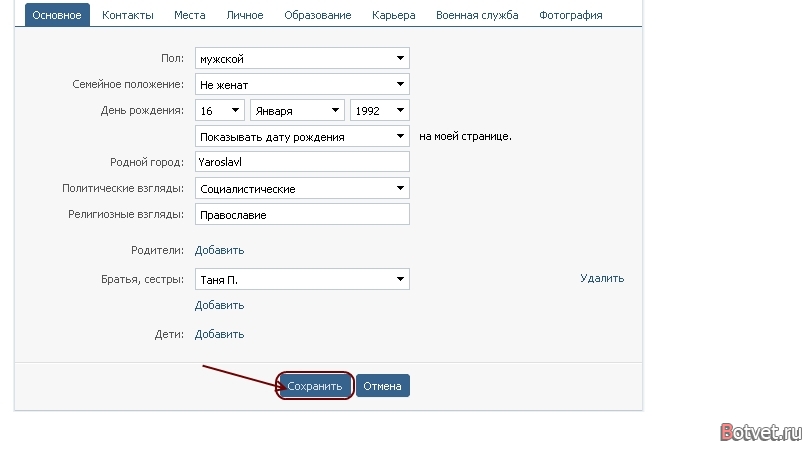Focus the Родной город input field
The image size is (810, 450).
pos(302,162)
